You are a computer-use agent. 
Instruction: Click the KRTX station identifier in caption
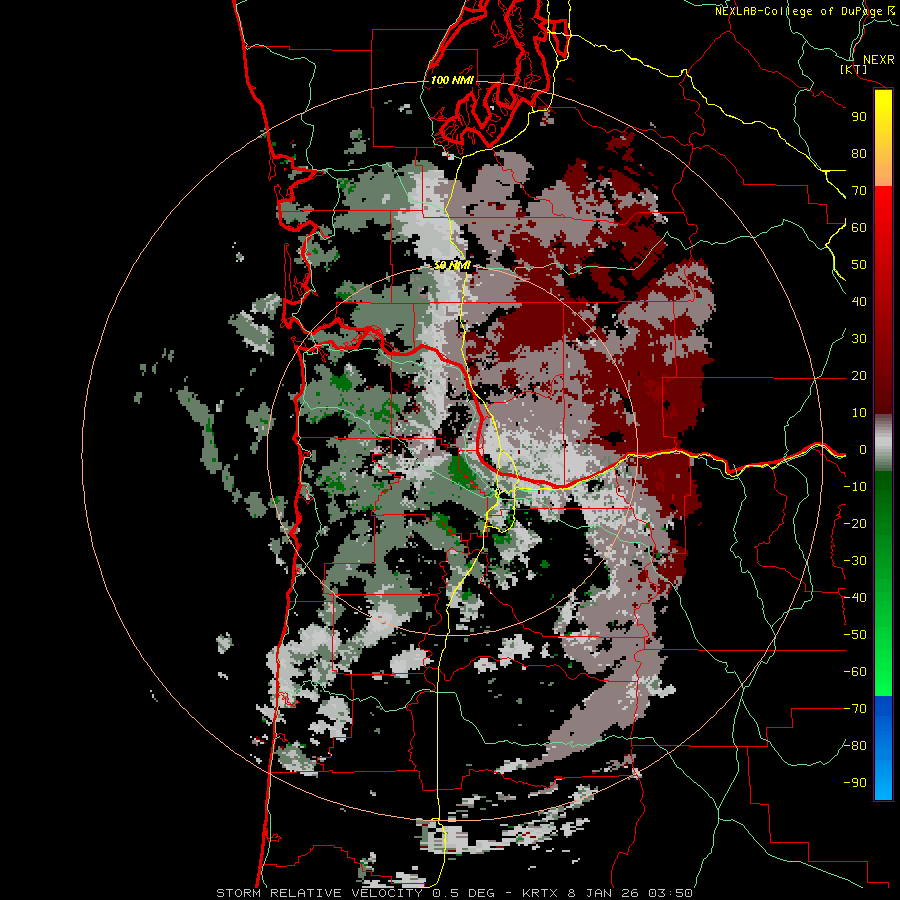pos(542,893)
